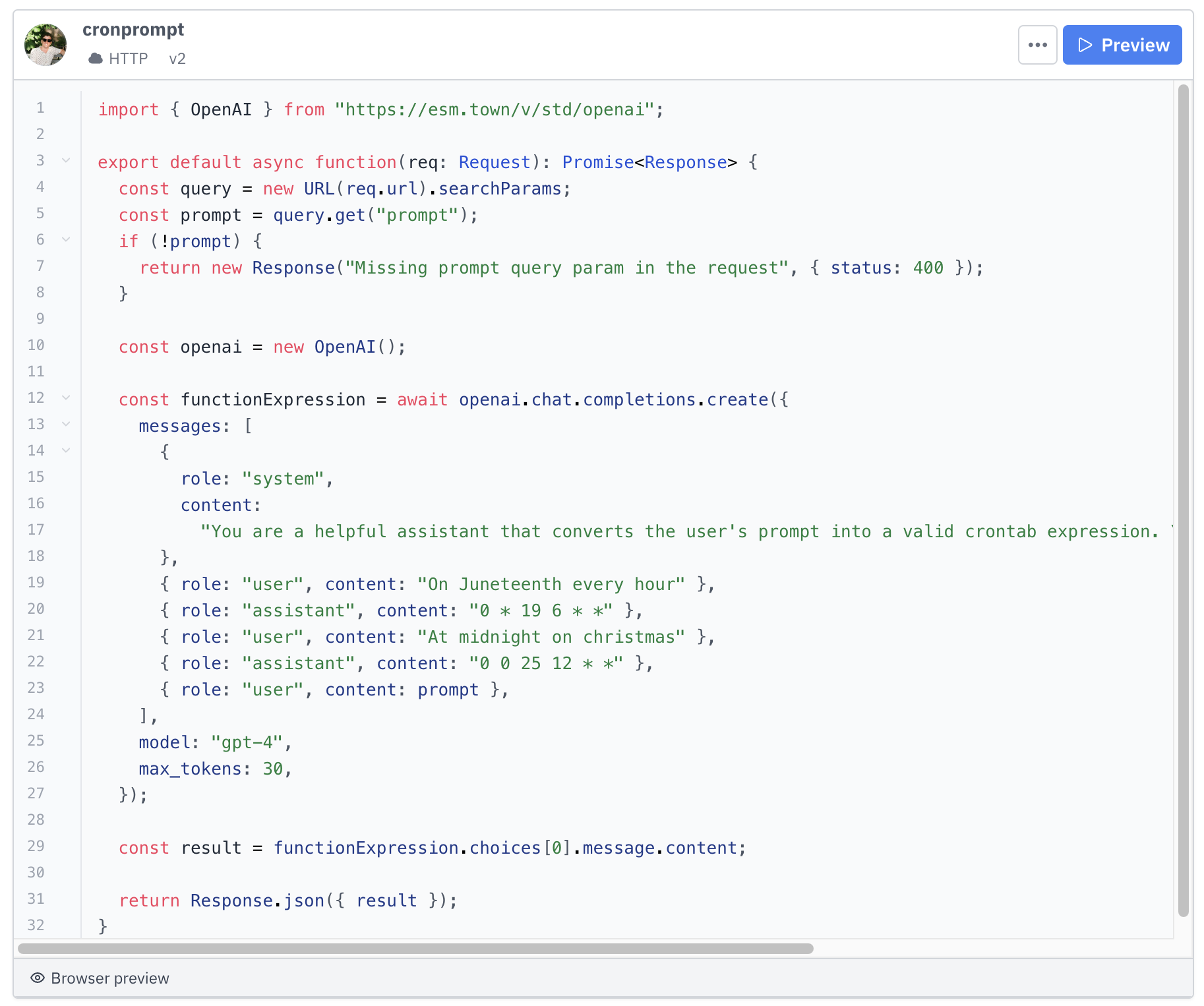Collapse the messages array on line 13

point(65,424)
